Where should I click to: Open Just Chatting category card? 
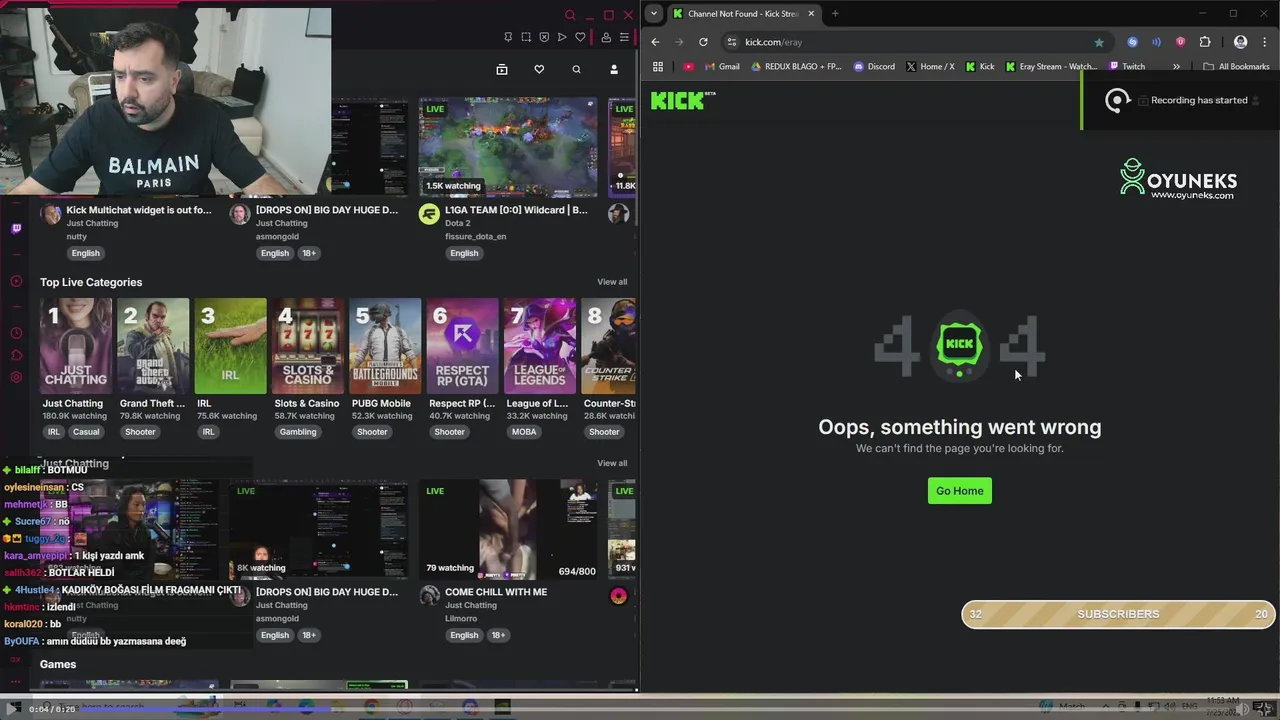pos(76,345)
